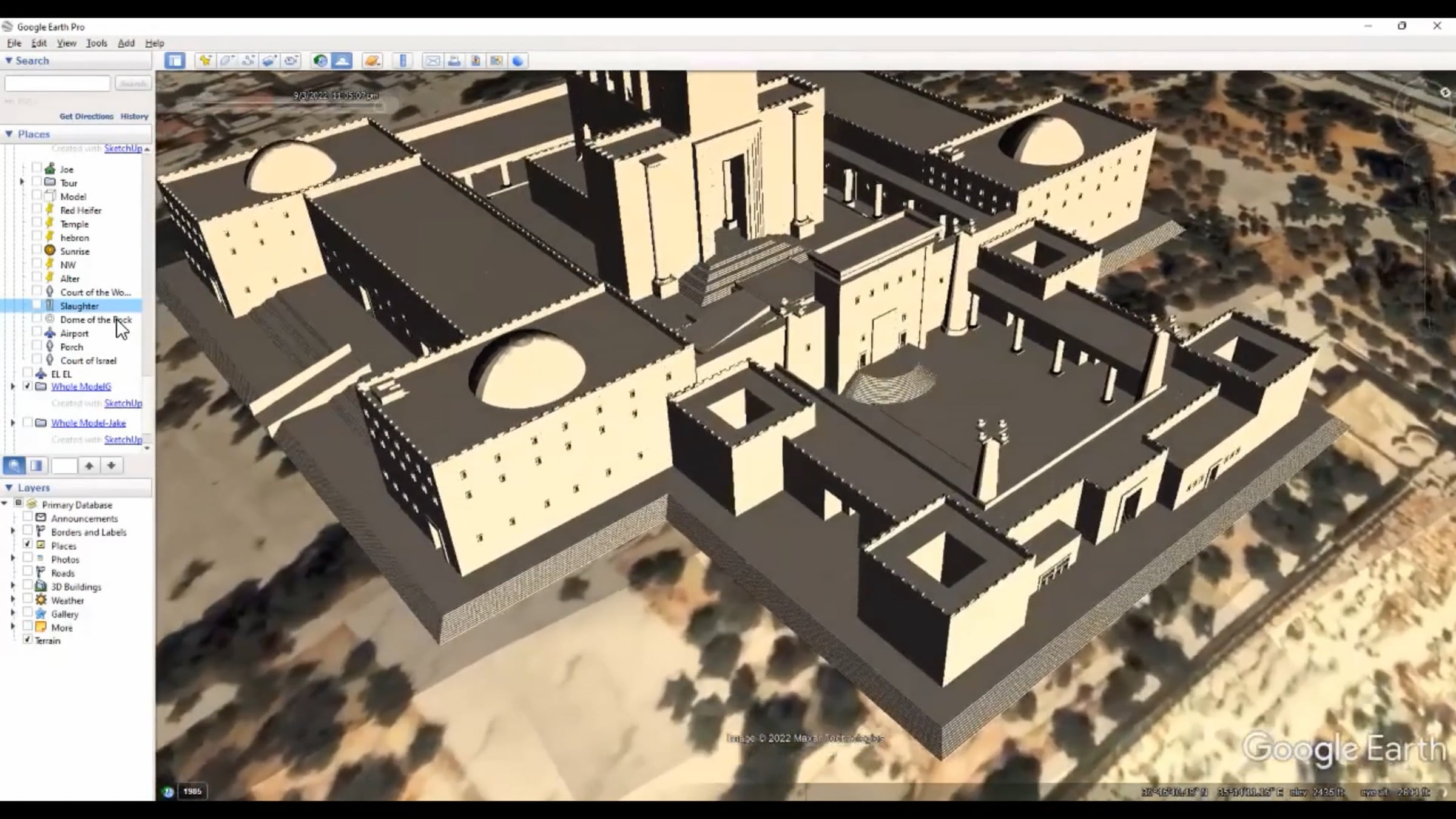Show historical imagery clock icon
The image size is (1456, 819).
click(320, 61)
